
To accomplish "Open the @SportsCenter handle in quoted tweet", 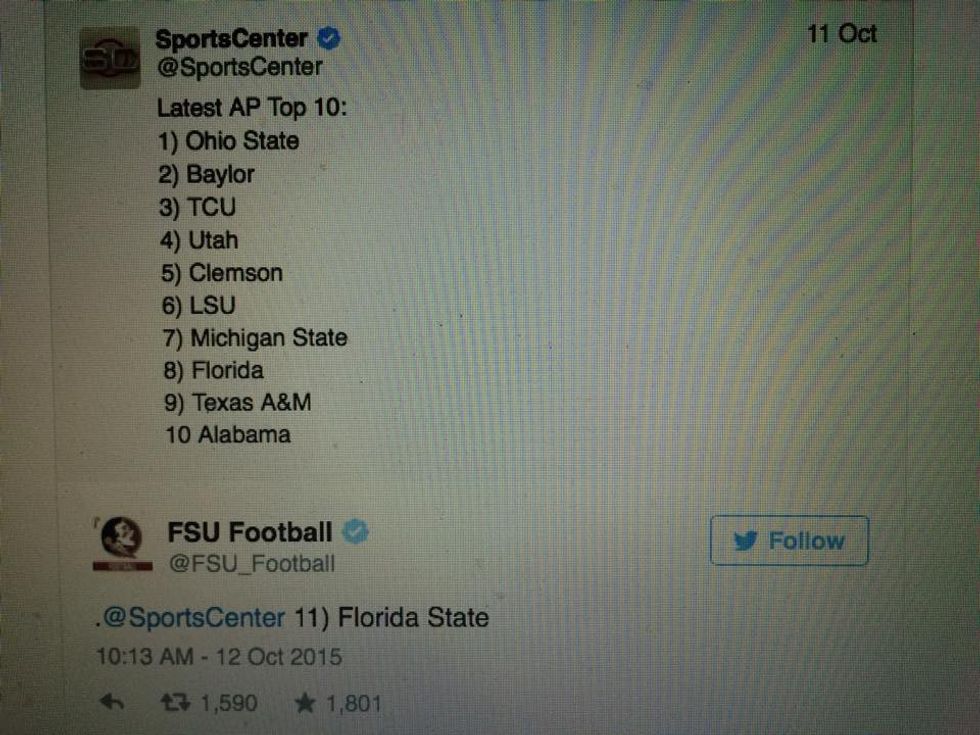I will 239,68.
